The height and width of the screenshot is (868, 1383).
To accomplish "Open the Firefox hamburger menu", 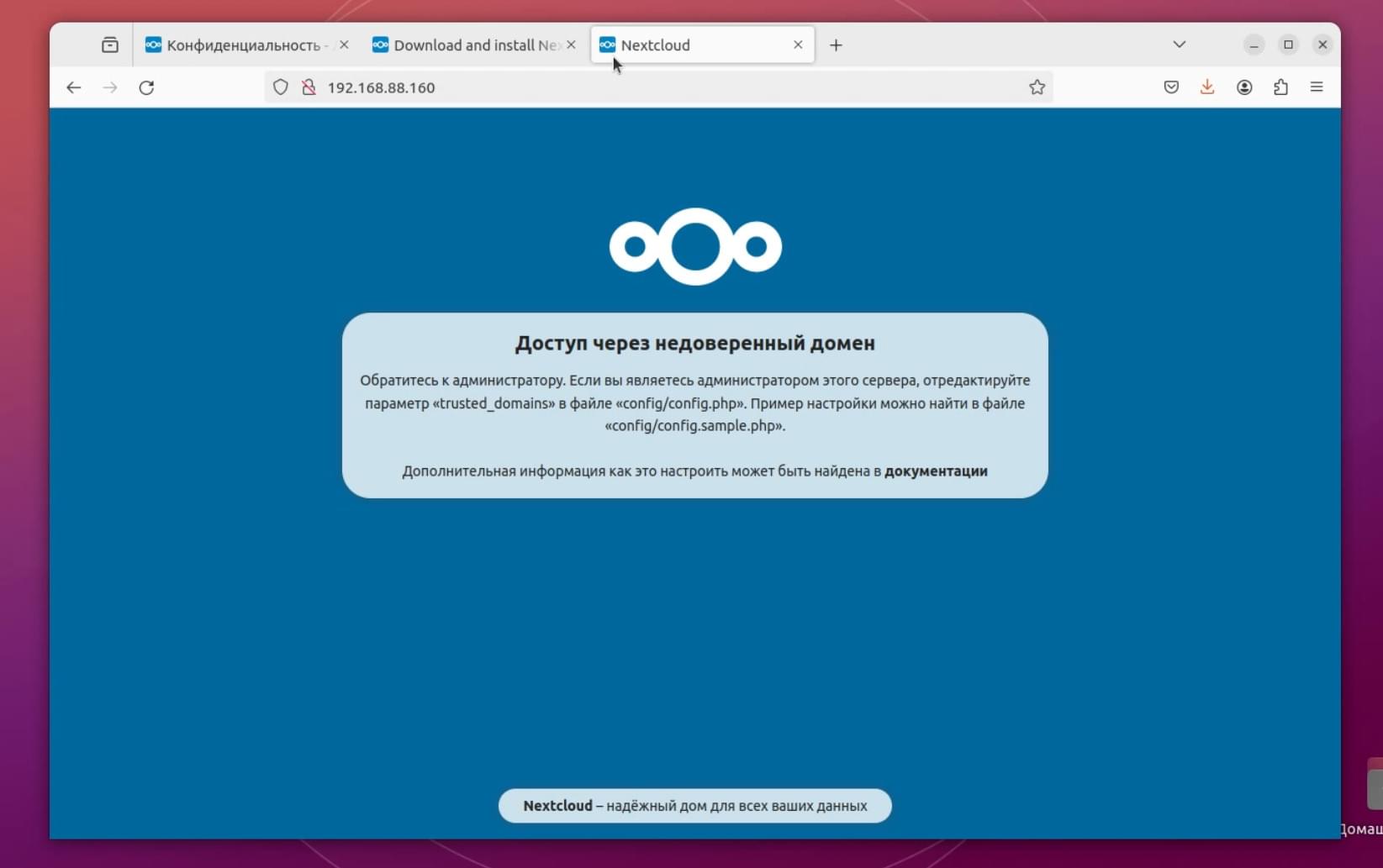I will (x=1317, y=87).
